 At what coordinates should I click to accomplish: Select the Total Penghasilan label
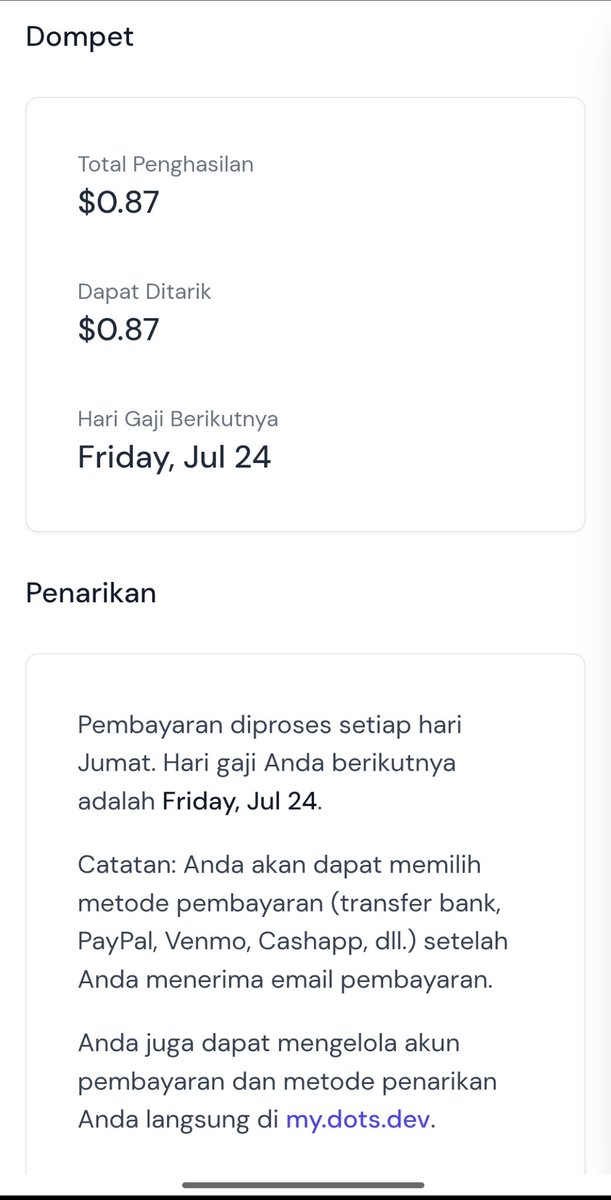pyautogui.click(x=166, y=165)
